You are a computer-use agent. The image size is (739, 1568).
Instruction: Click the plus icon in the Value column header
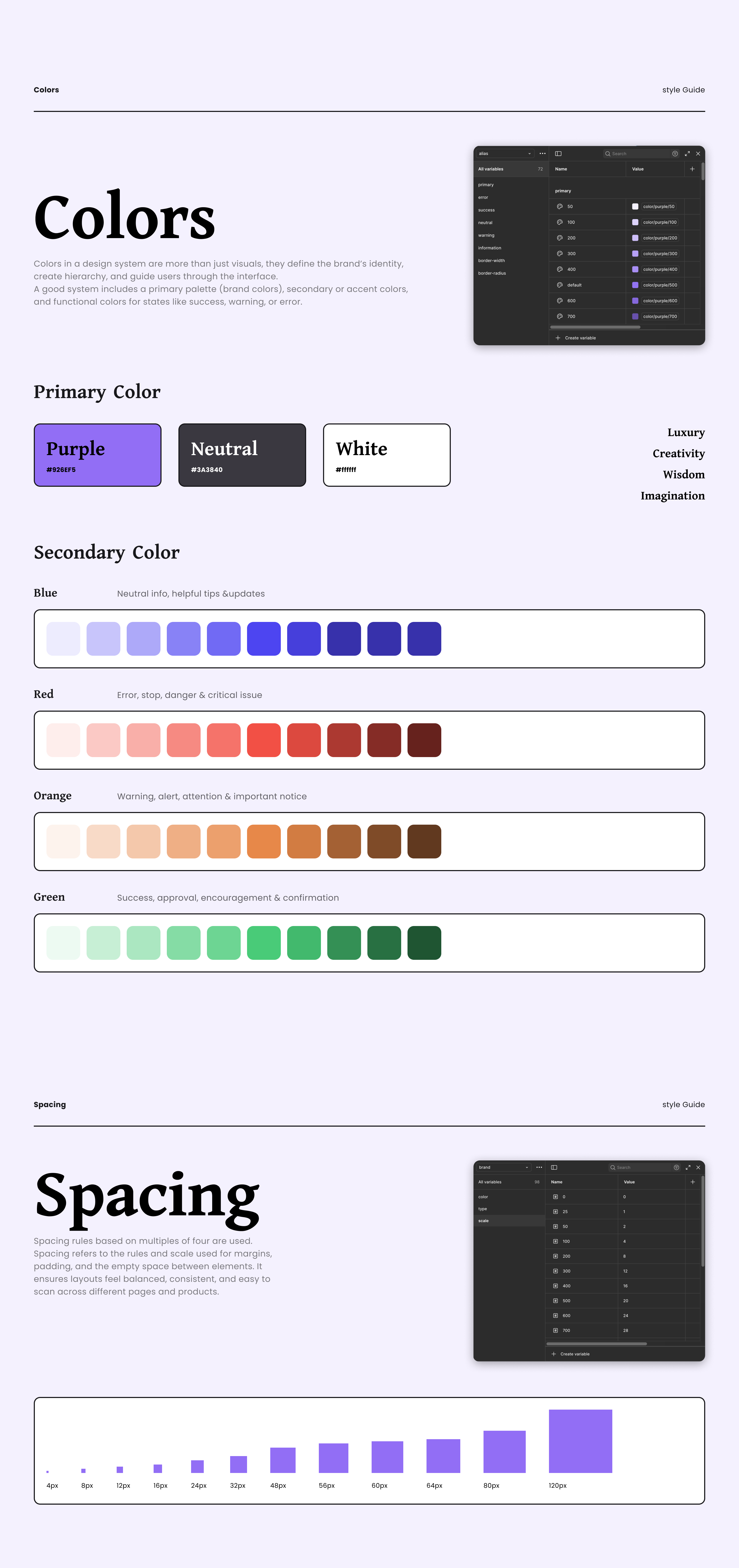(x=692, y=169)
